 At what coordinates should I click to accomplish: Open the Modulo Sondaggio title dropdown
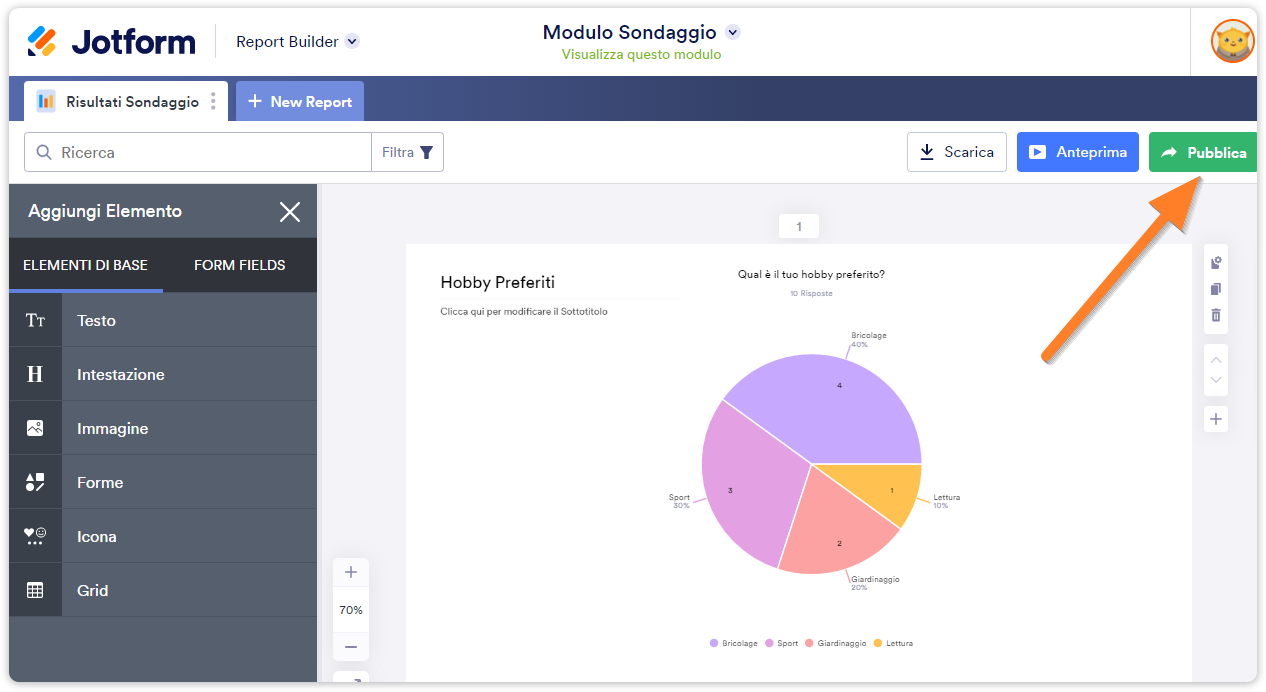pos(733,33)
